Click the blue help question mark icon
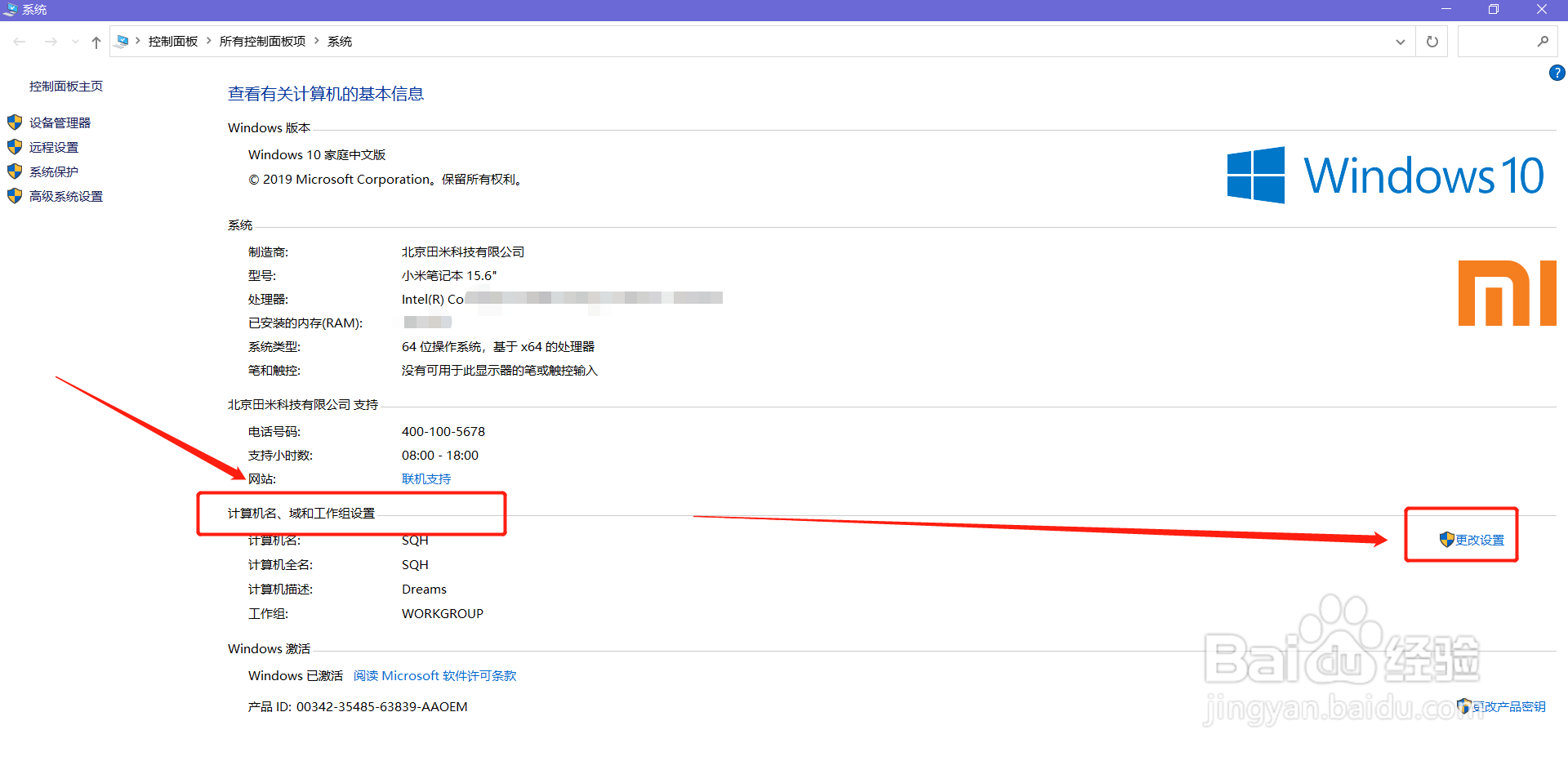The width and height of the screenshot is (1568, 761). [x=1556, y=73]
